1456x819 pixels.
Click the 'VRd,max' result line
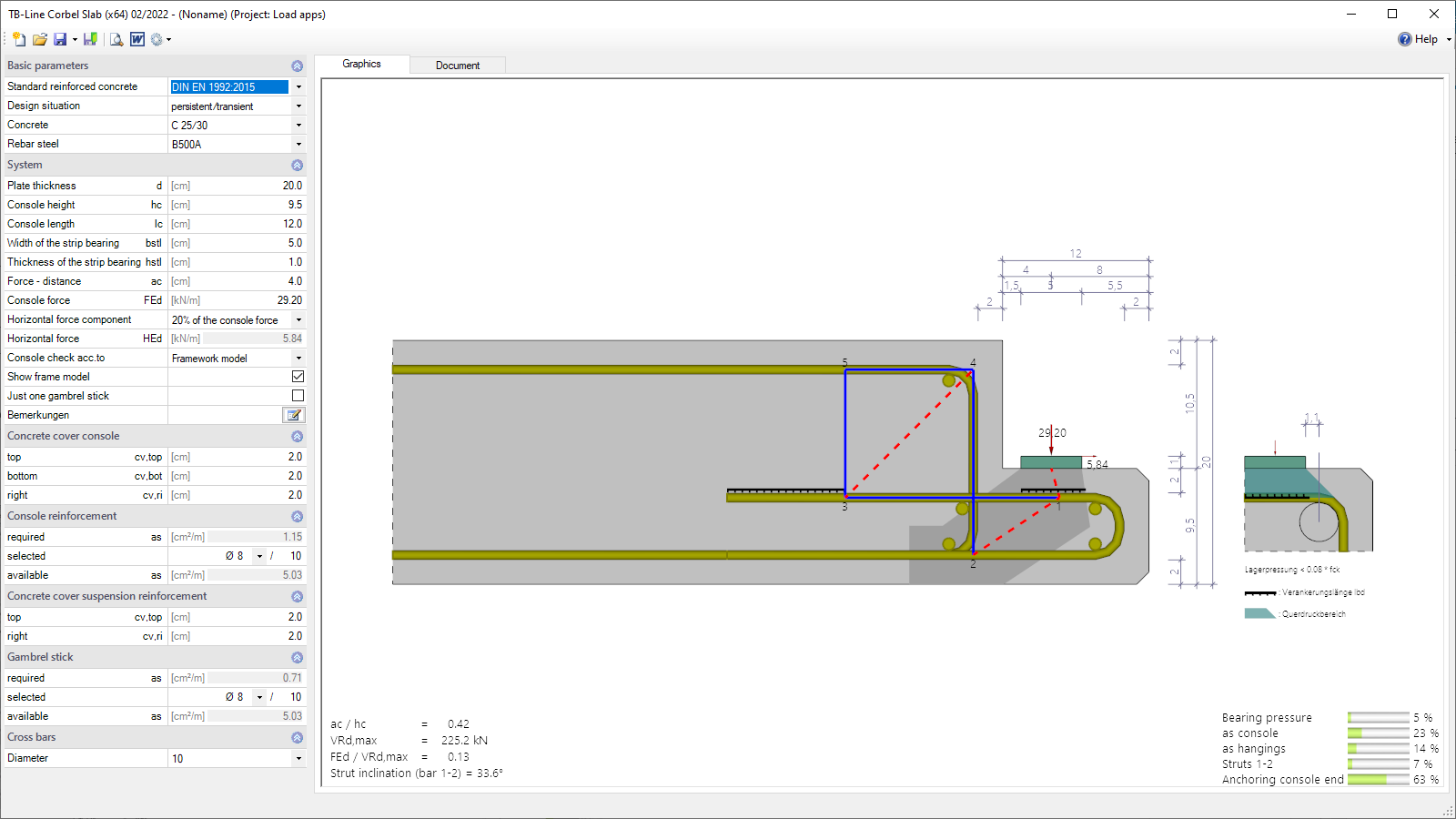pos(409,741)
